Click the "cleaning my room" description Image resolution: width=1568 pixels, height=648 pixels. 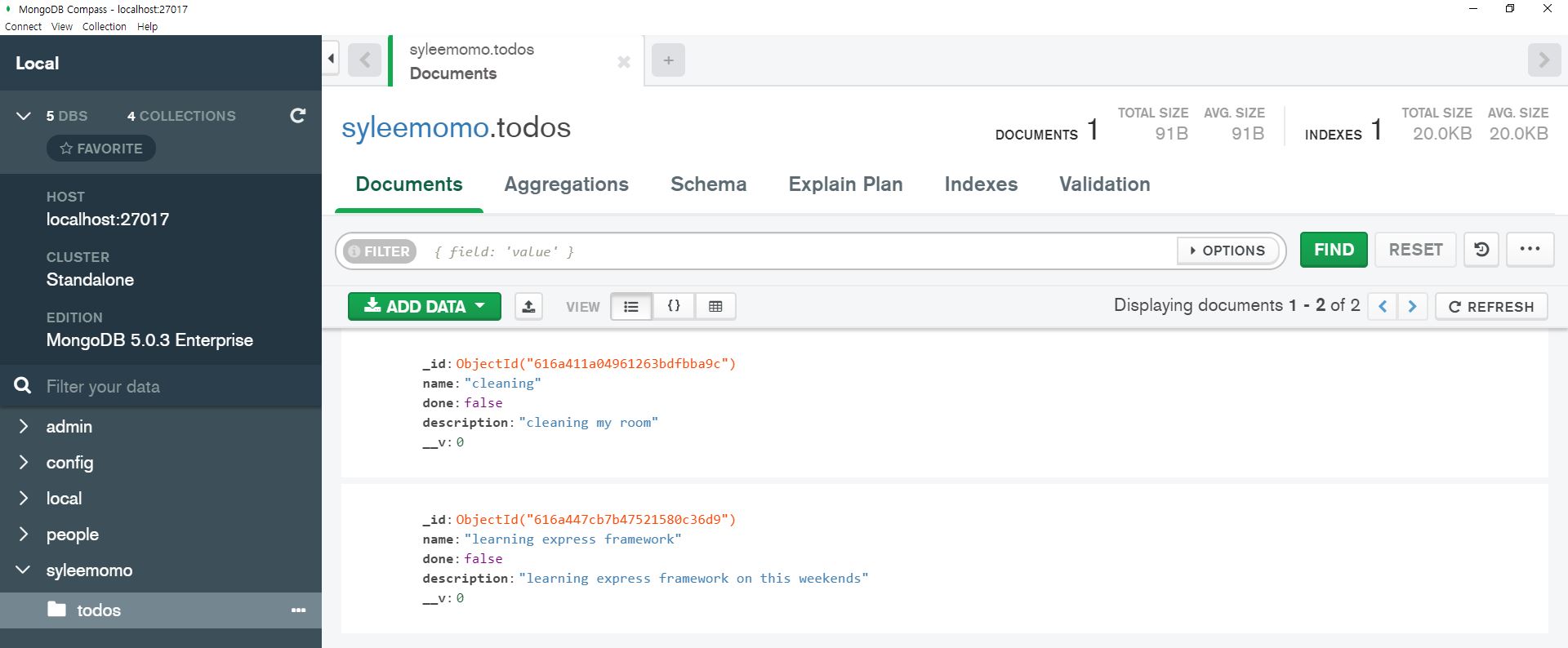[x=588, y=422]
